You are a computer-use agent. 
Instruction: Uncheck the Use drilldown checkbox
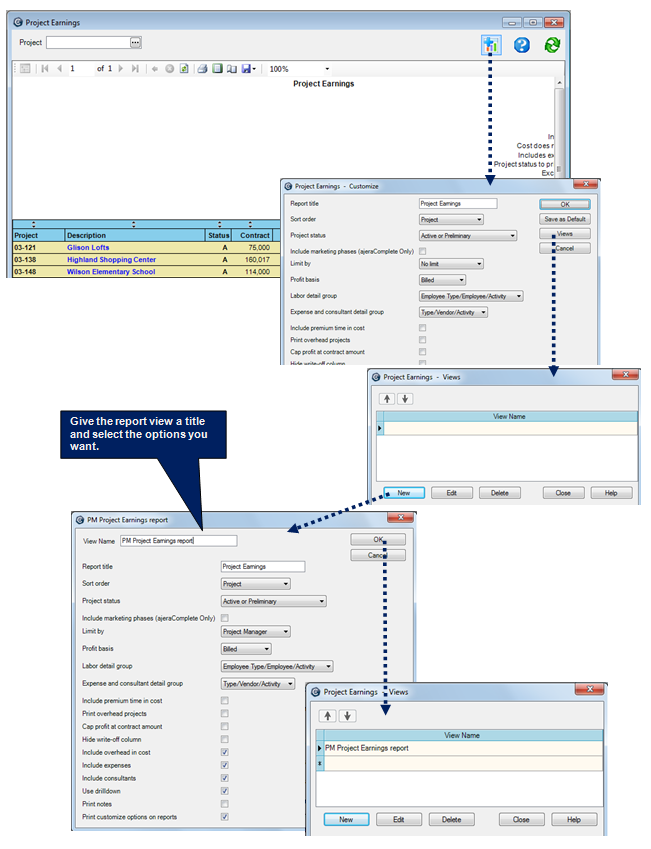pyautogui.click(x=224, y=790)
